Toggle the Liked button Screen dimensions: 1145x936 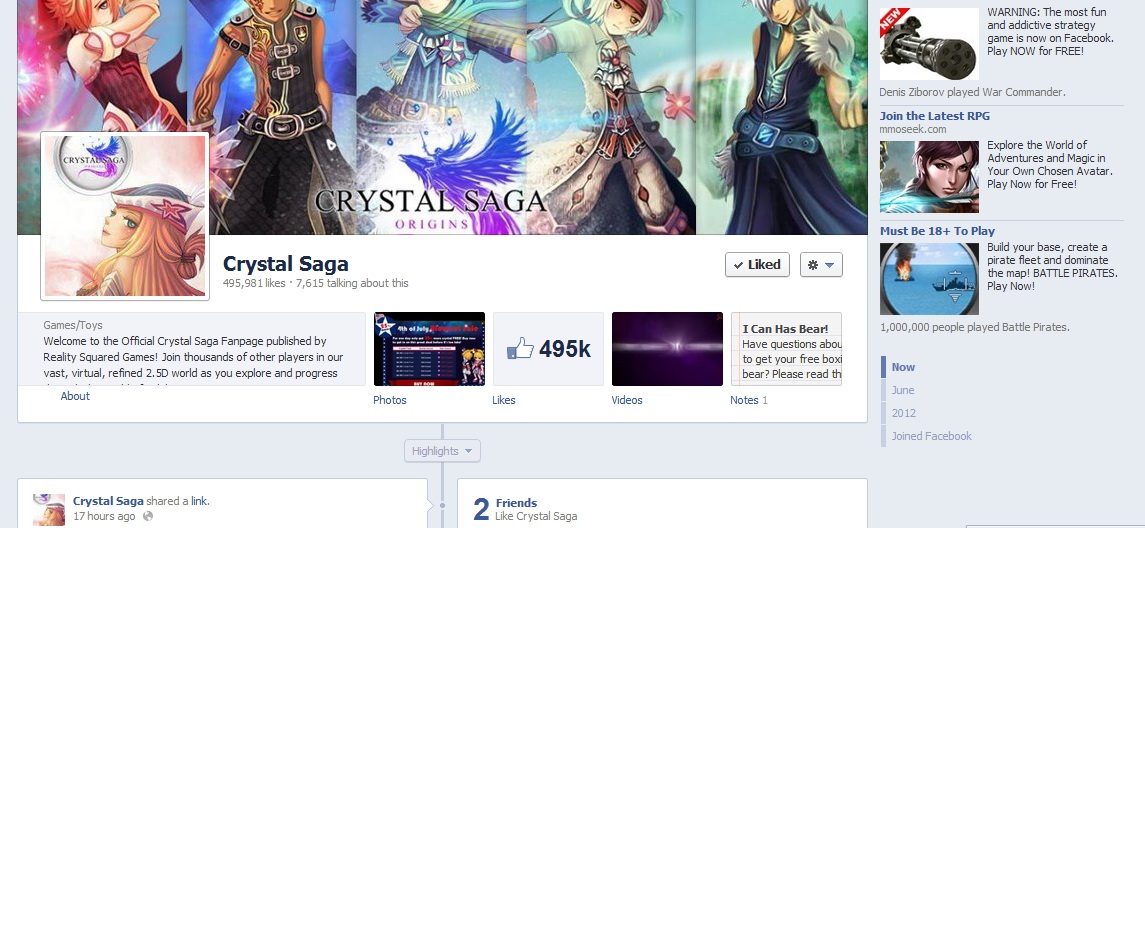coord(757,265)
